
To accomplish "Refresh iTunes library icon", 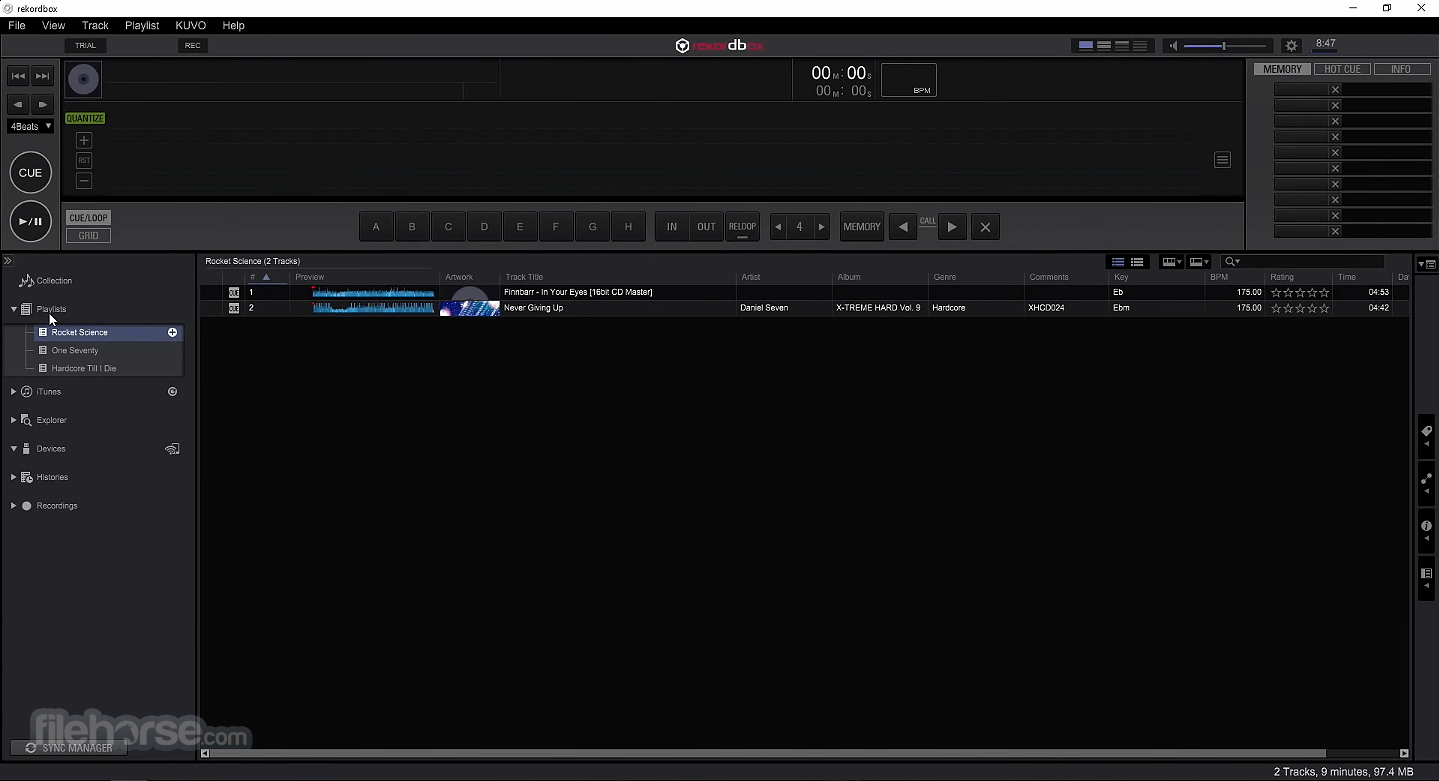I will [173, 392].
